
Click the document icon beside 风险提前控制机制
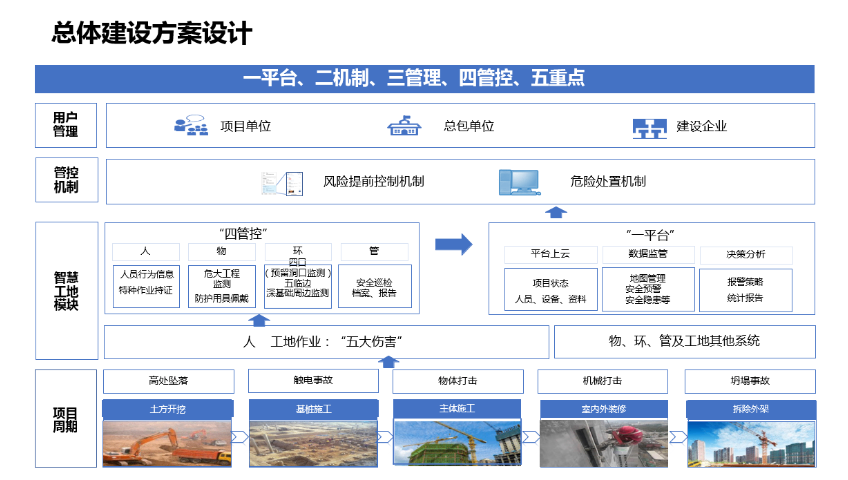click(x=281, y=182)
